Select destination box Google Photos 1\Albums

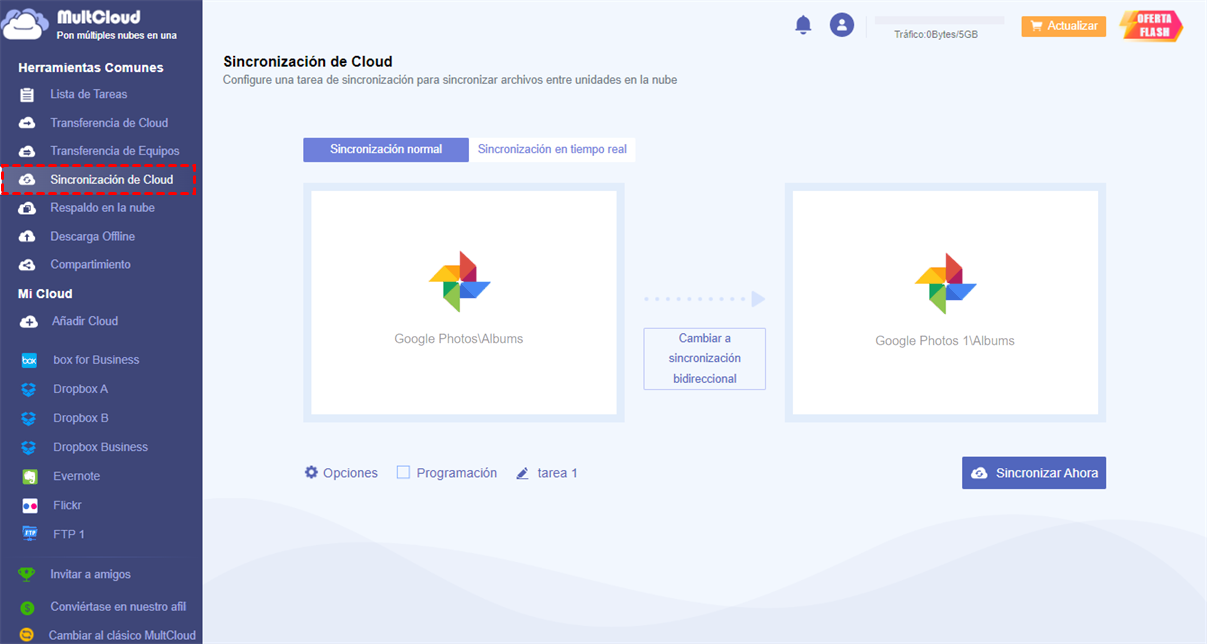coord(945,302)
